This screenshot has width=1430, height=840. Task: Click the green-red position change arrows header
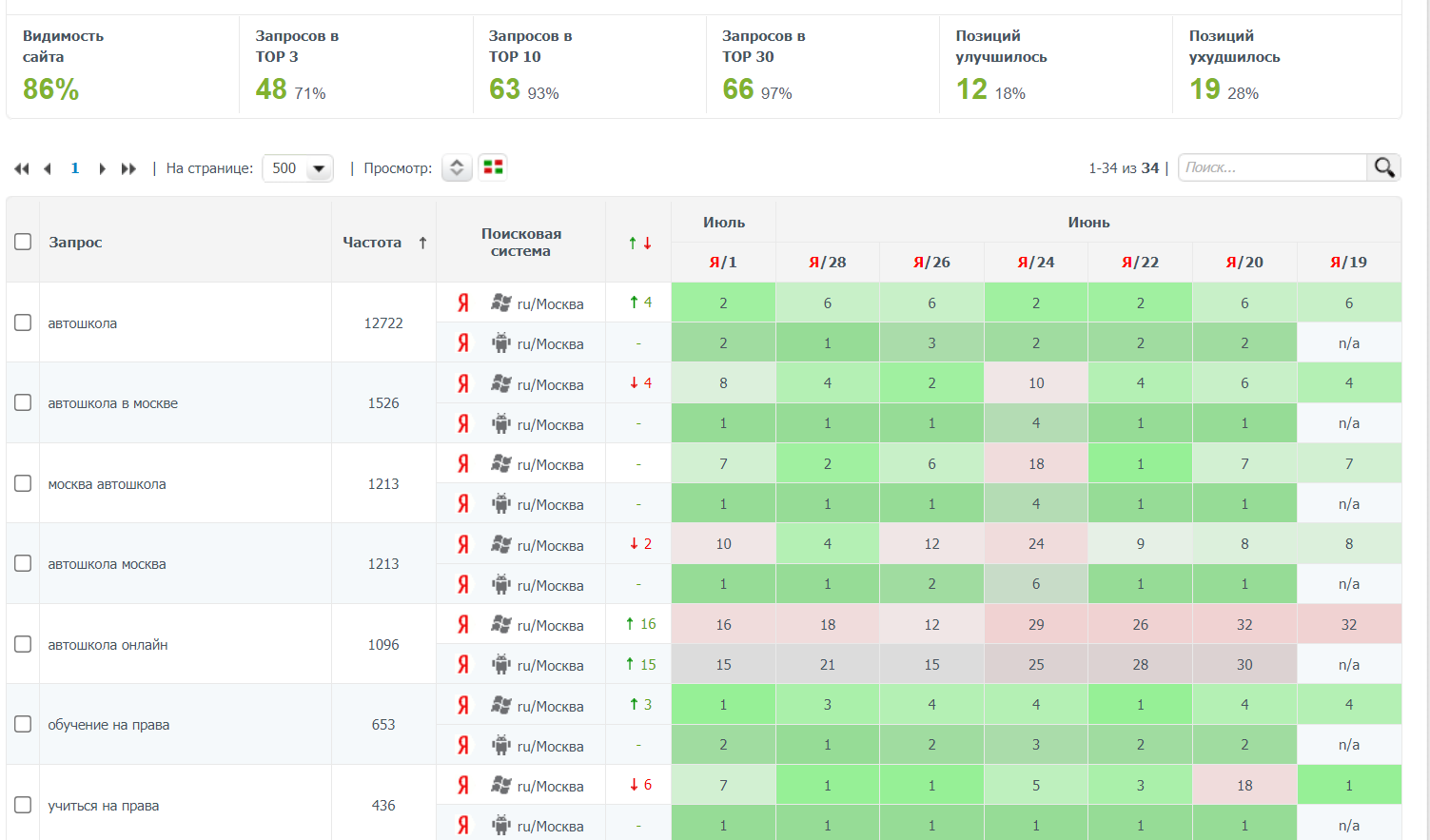click(x=639, y=243)
